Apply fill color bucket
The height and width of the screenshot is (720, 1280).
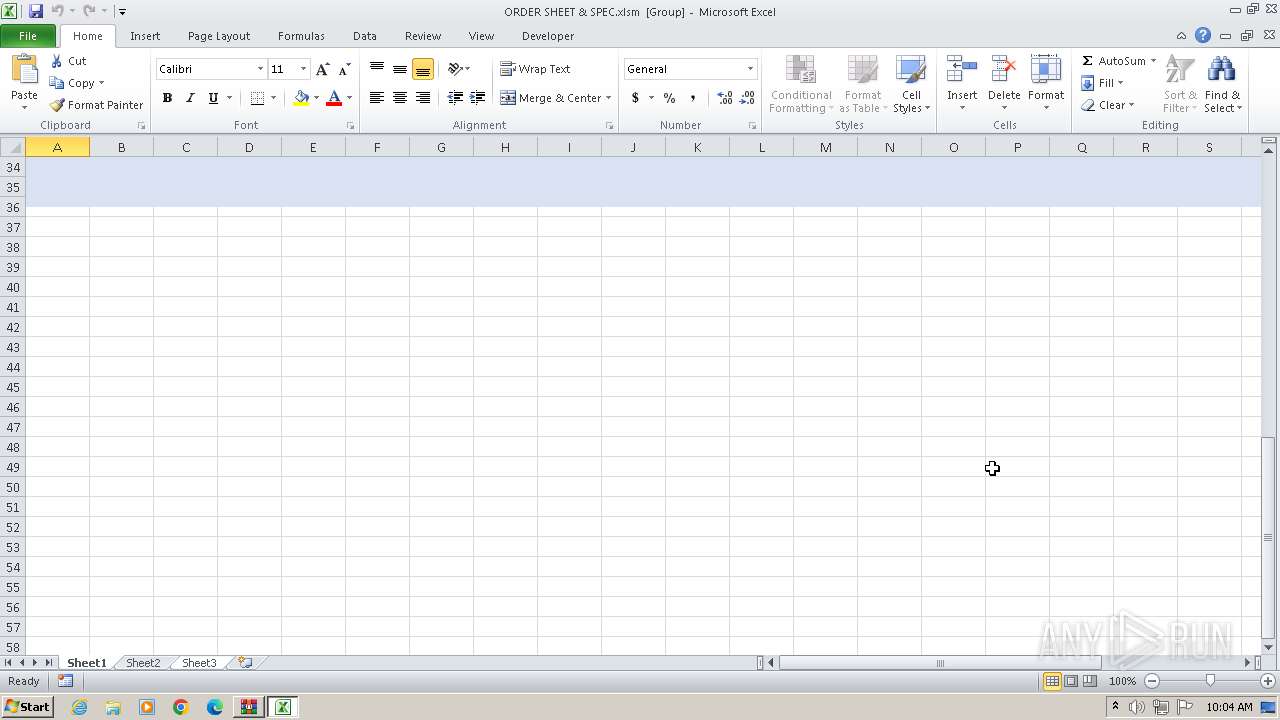301,98
